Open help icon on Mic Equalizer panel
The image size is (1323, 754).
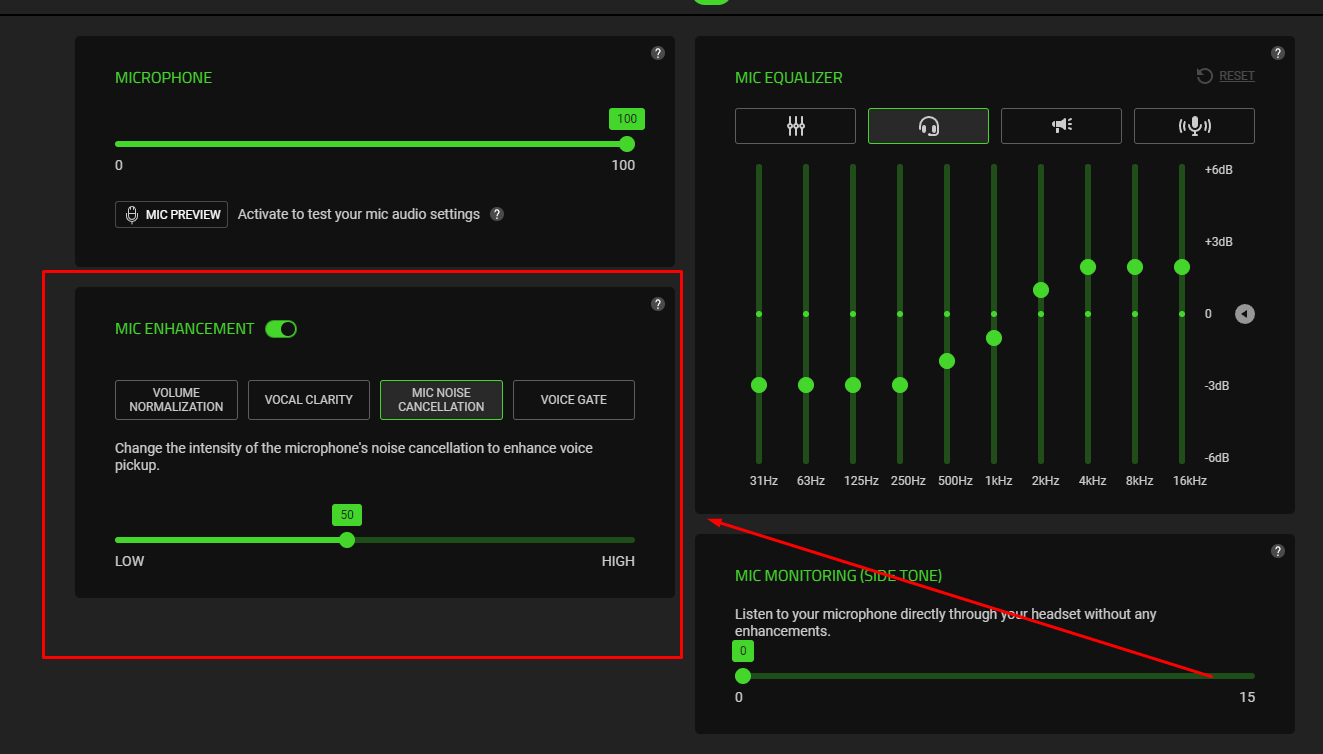(x=1278, y=53)
